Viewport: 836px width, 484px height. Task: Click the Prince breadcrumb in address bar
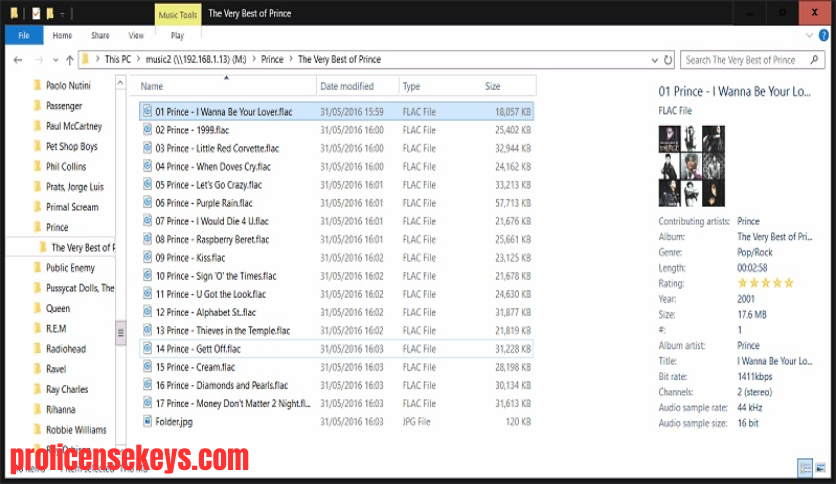[x=272, y=60]
